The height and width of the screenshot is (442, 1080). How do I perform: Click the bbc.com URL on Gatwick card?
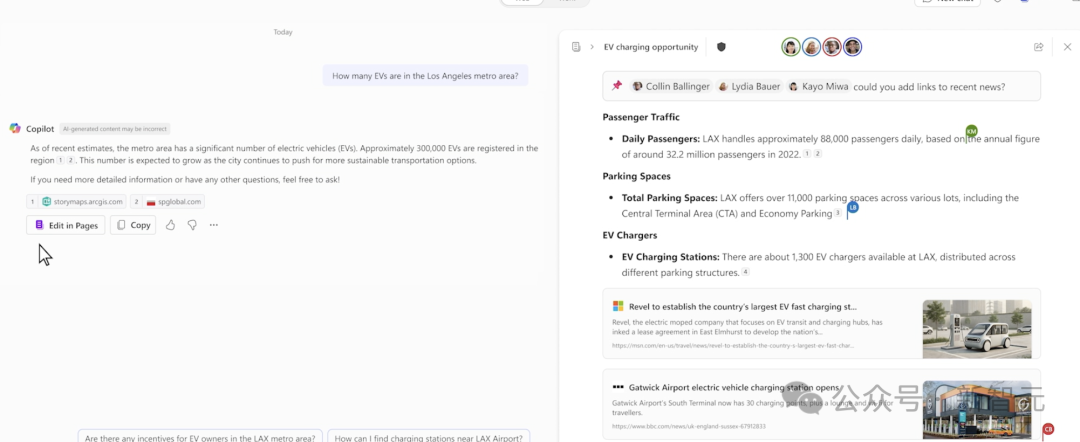(x=689, y=426)
